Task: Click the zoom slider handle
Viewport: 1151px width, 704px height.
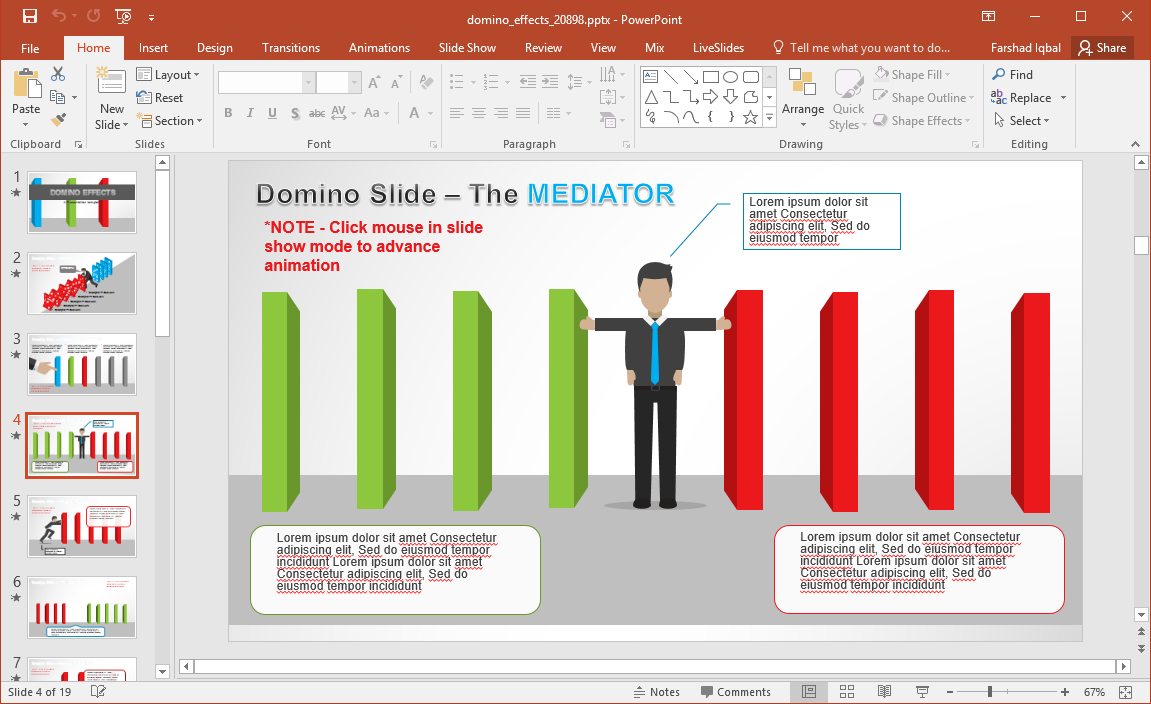Action: coord(990,692)
